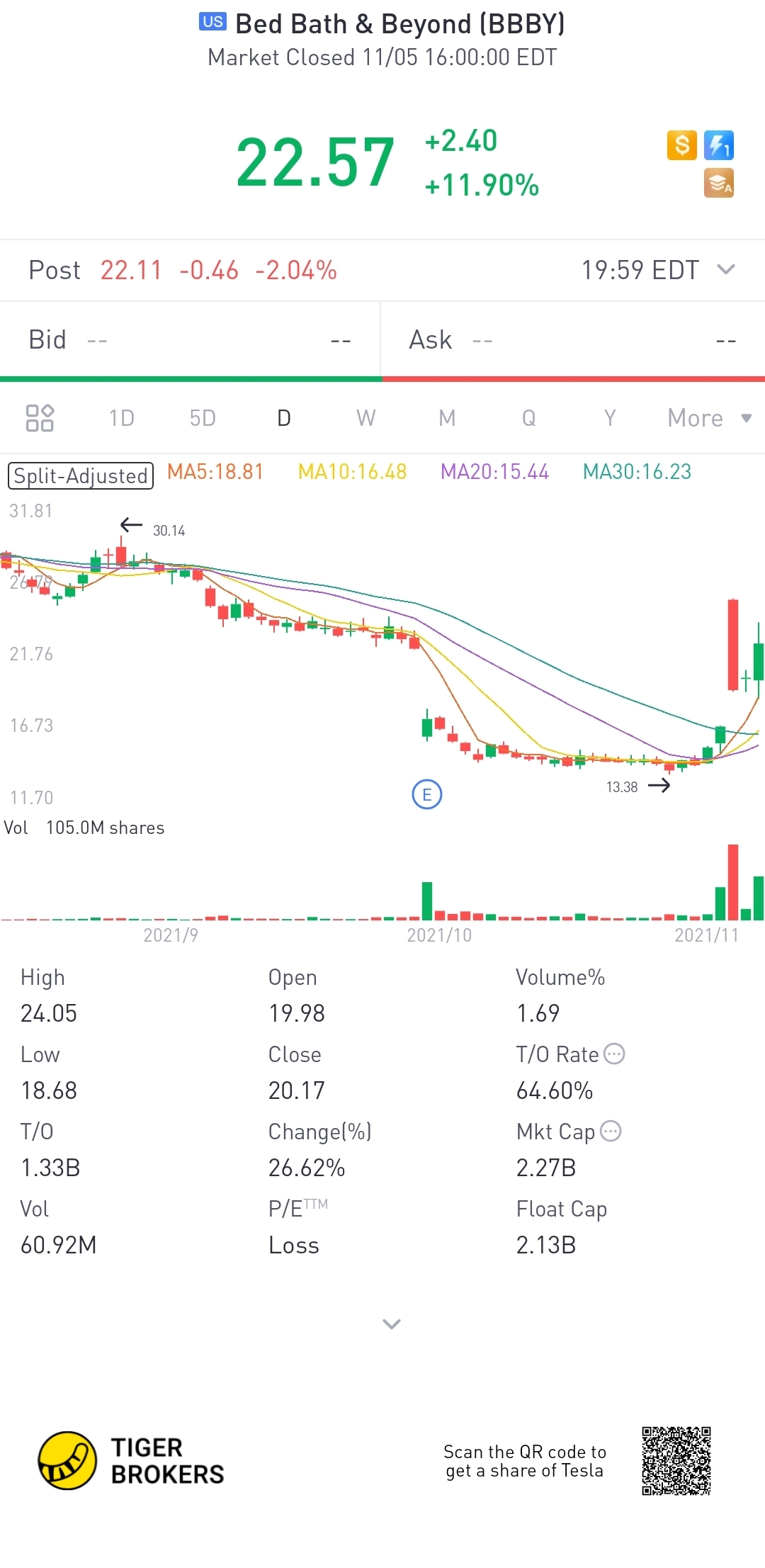
Task: Tap the +11.90% change figure
Action: [482, 186]
